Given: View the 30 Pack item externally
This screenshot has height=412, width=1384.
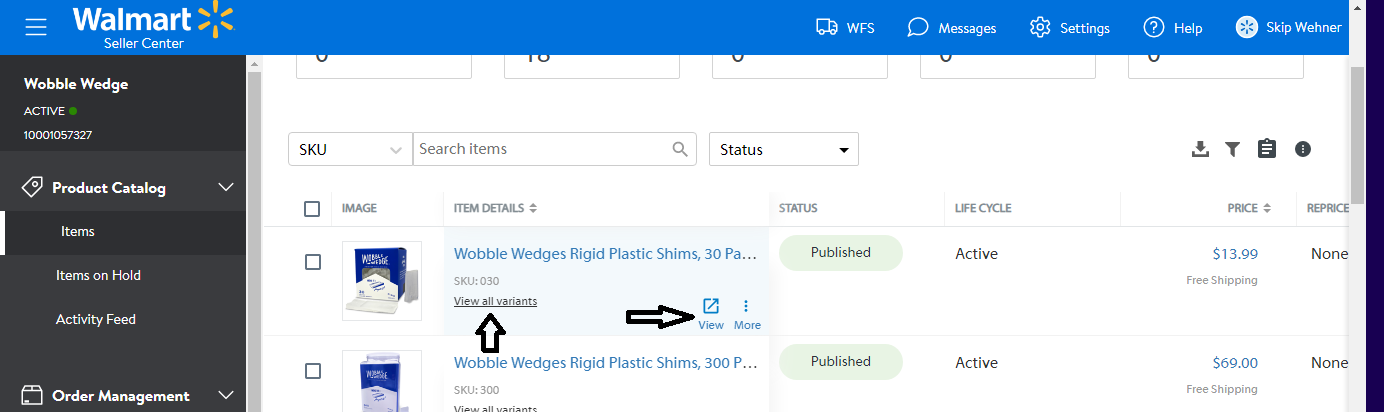Looking at the screenshot, I should tap(711, 314).
